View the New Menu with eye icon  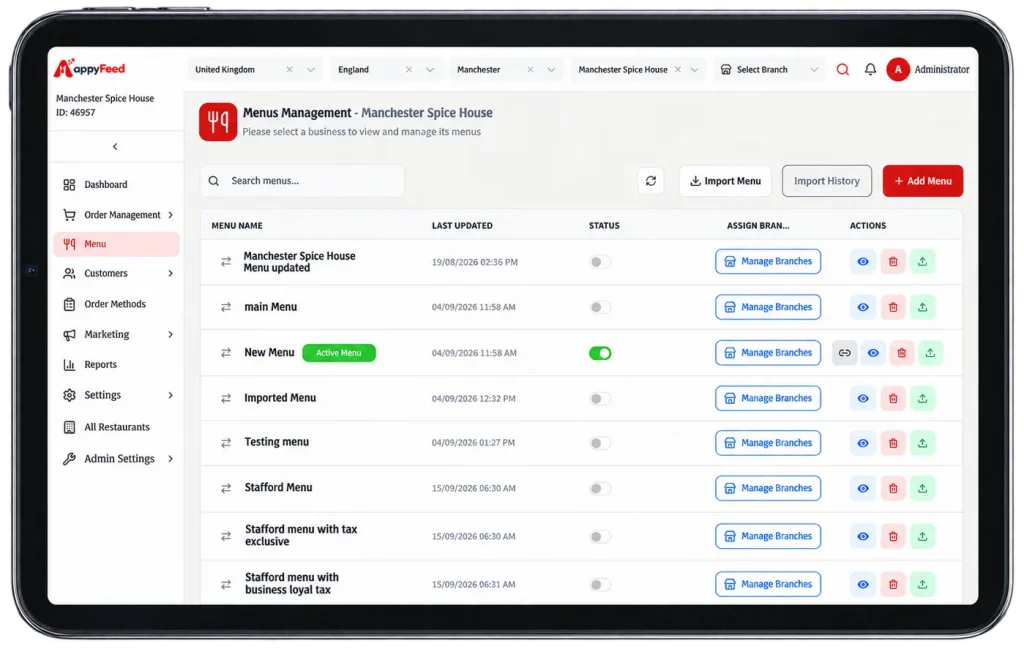[x=873, y=353]
